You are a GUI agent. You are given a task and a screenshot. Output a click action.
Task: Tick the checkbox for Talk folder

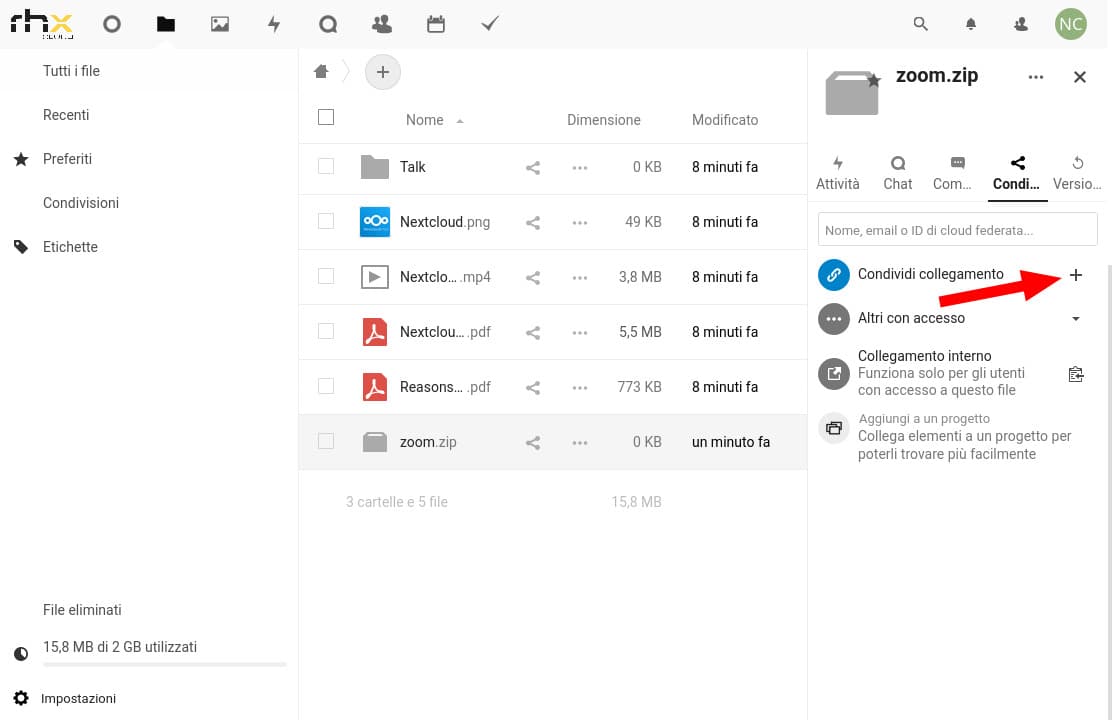point(326,166)
